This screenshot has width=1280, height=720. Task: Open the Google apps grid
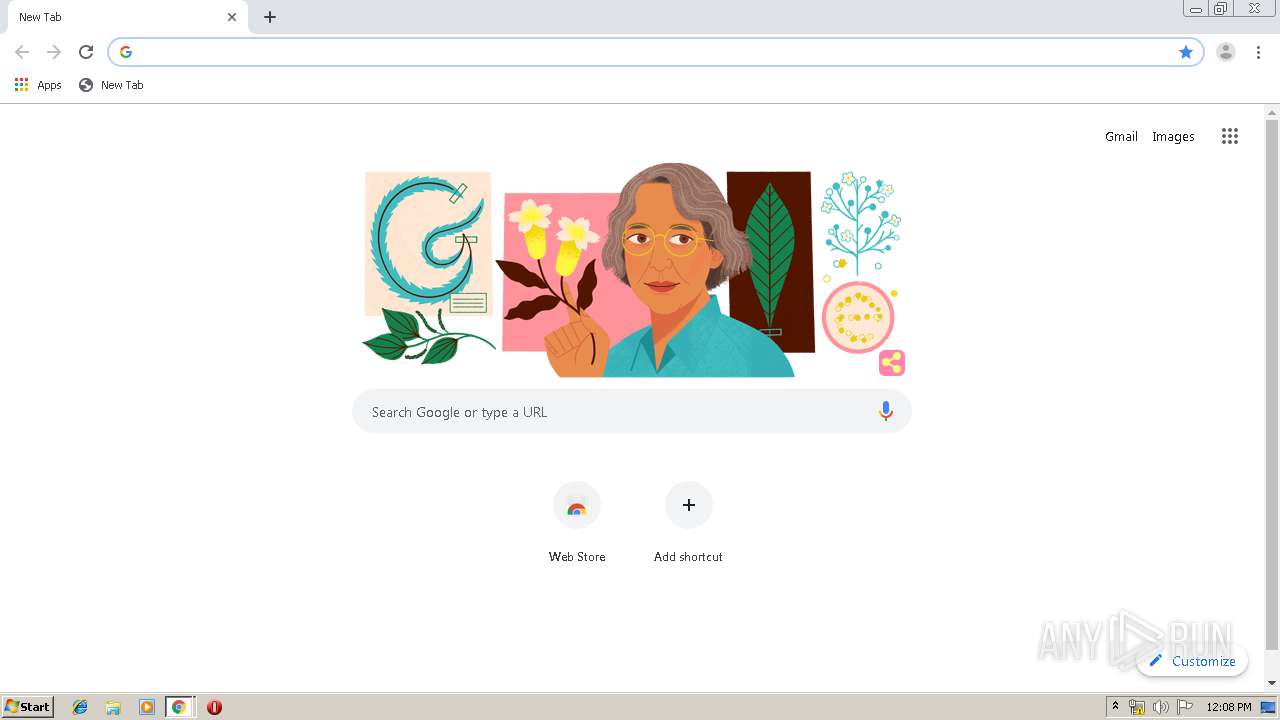click(x=1230, y=136)
